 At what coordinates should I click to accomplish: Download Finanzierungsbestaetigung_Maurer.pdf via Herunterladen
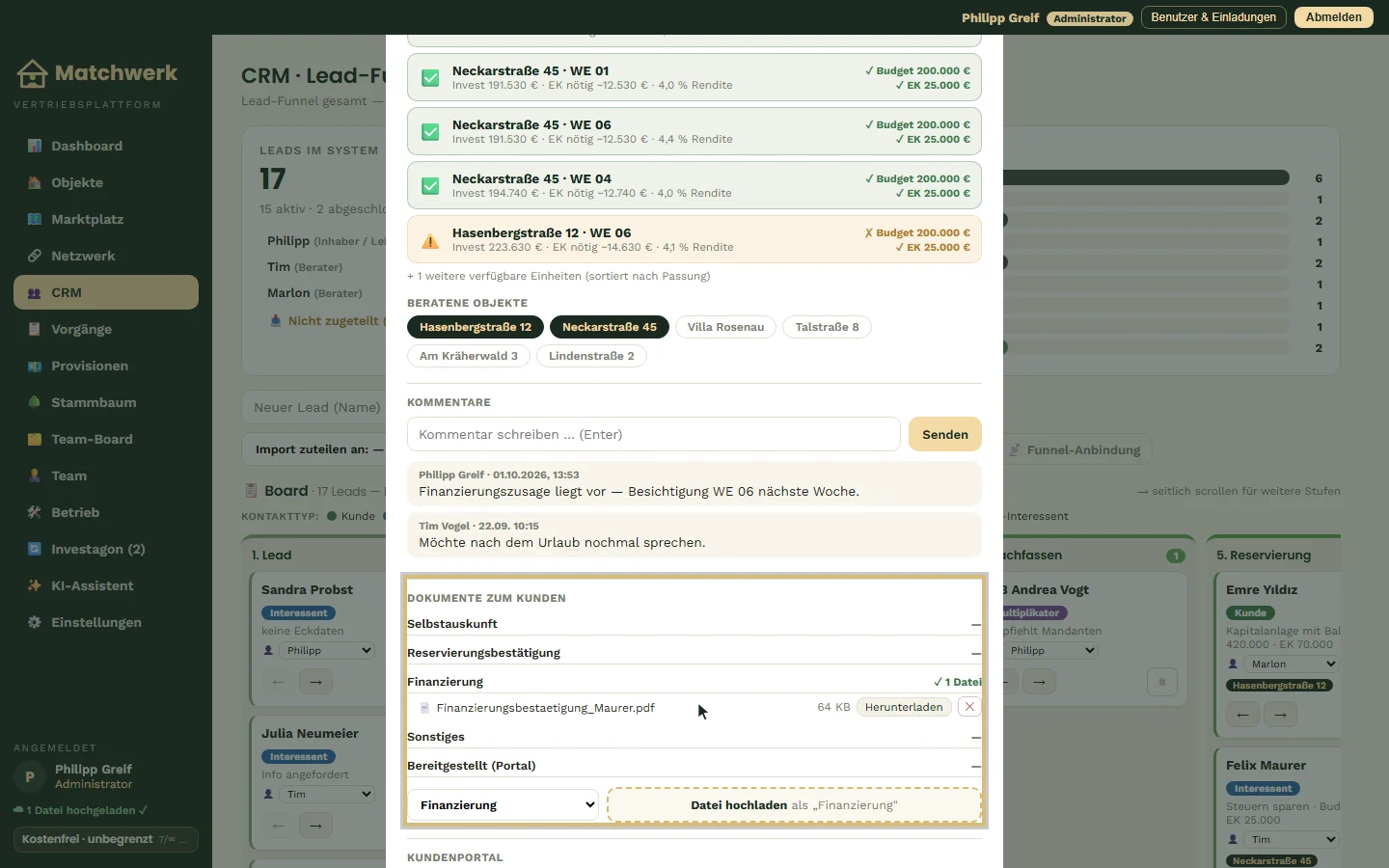pos(904,707)
